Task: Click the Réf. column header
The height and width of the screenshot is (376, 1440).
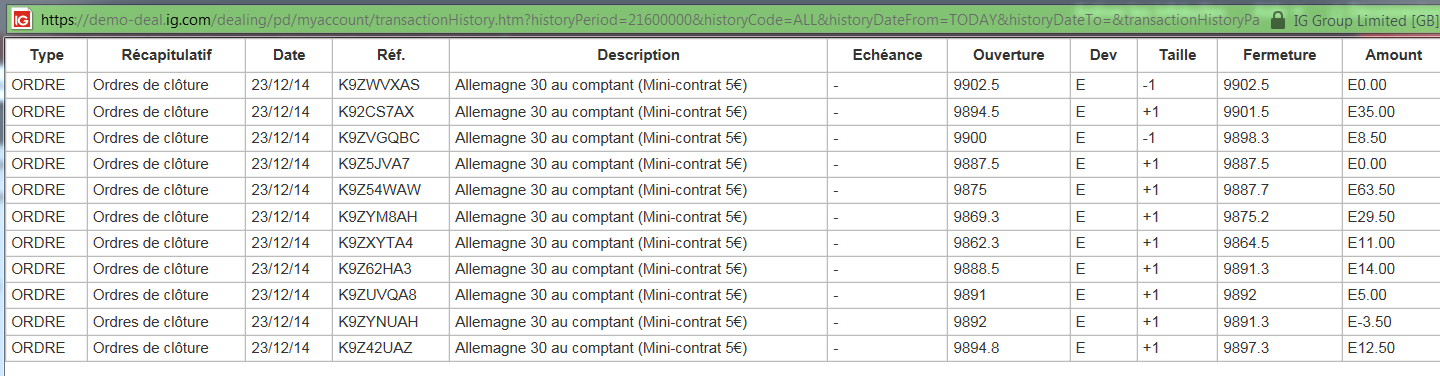Action: [391, 55]
